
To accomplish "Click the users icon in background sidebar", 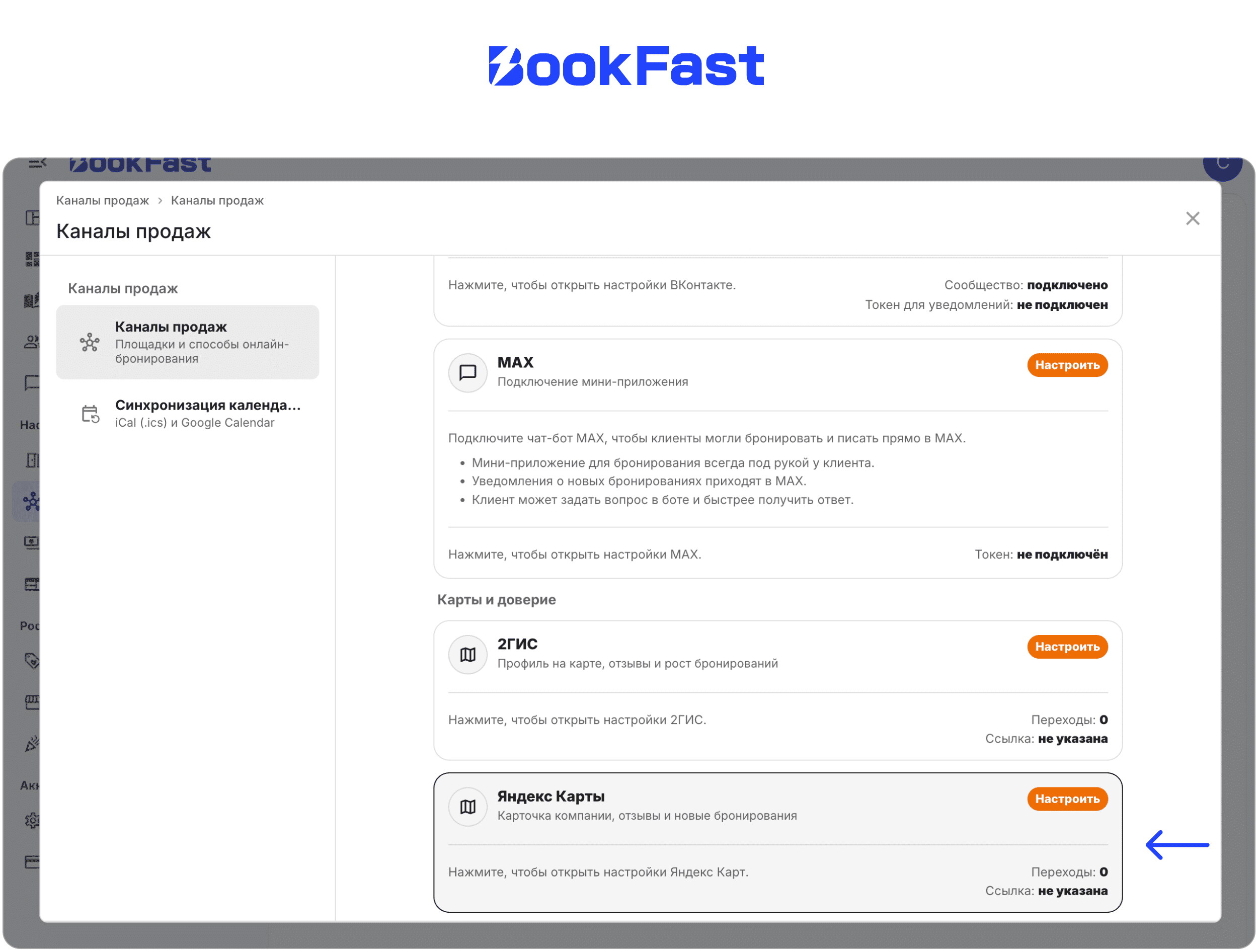I will coord(32,342).
